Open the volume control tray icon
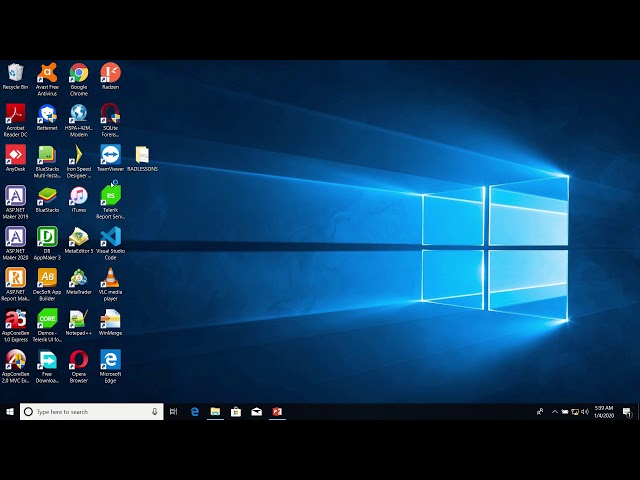640x480 pixels. click(x=585, y=411)
